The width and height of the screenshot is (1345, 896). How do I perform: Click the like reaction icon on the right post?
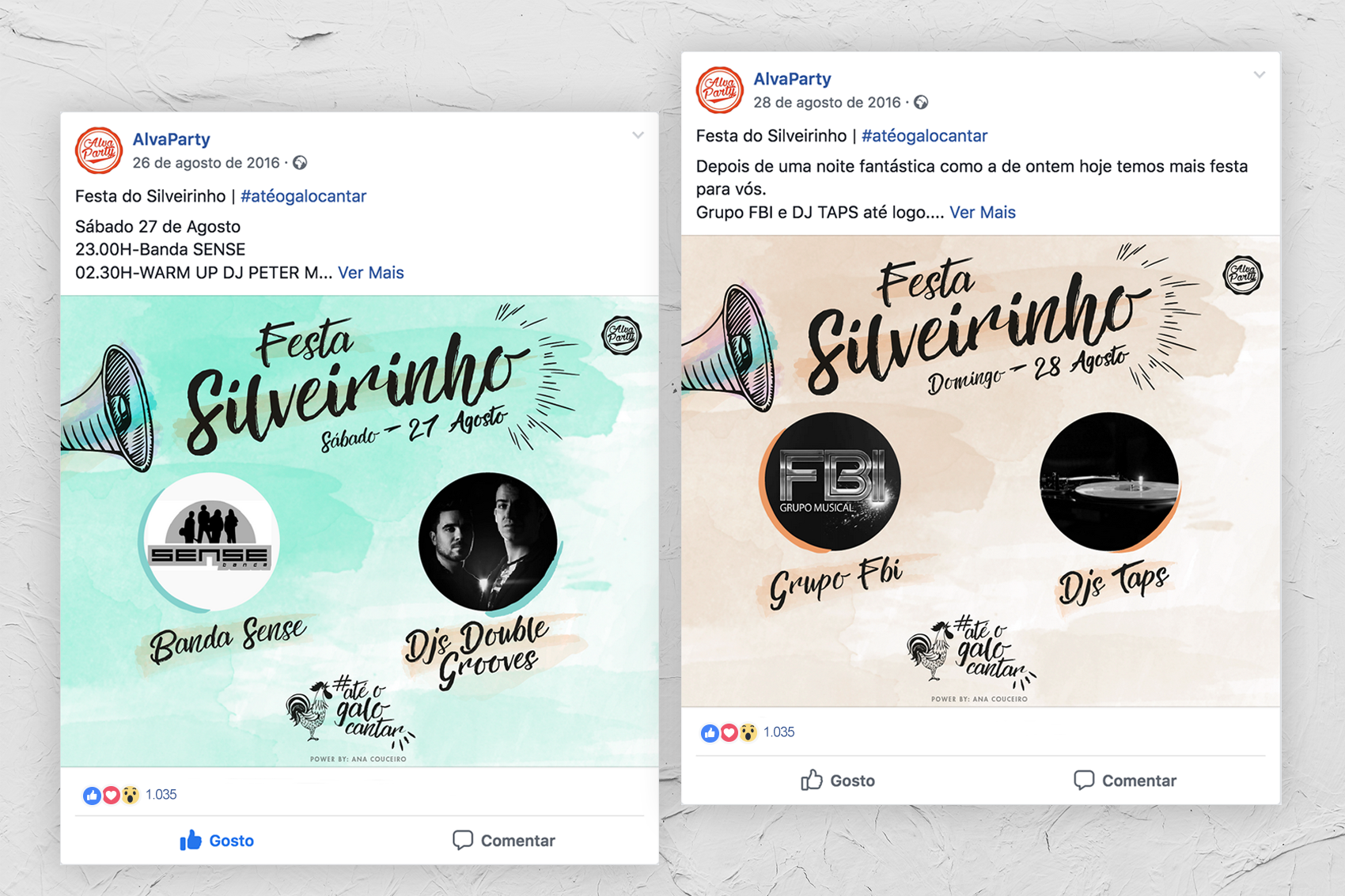tap(710, 732)
